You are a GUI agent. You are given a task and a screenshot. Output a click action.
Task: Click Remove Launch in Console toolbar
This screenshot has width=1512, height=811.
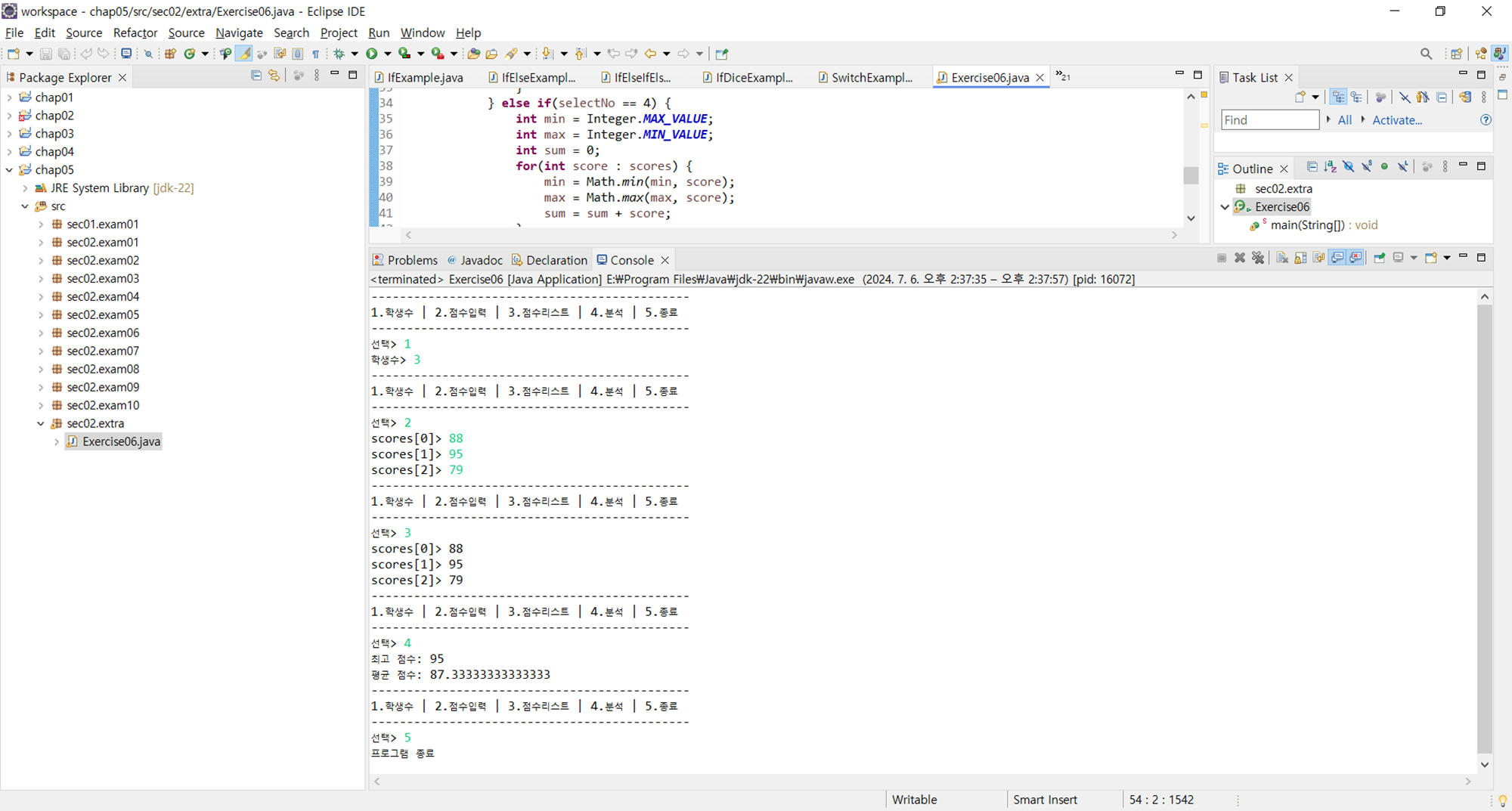coord(1240,258)
